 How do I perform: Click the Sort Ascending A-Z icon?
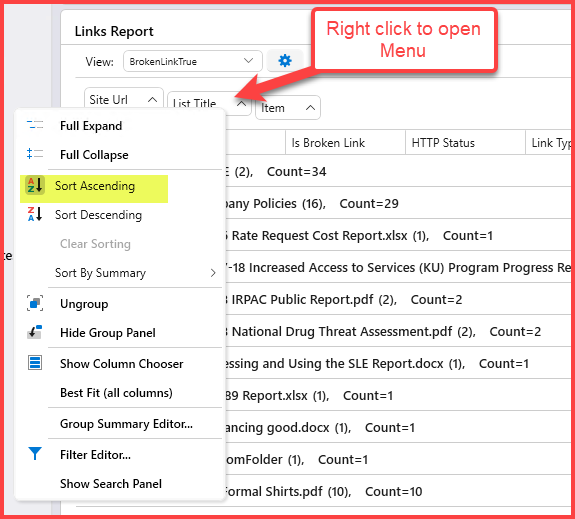point(35,185)
